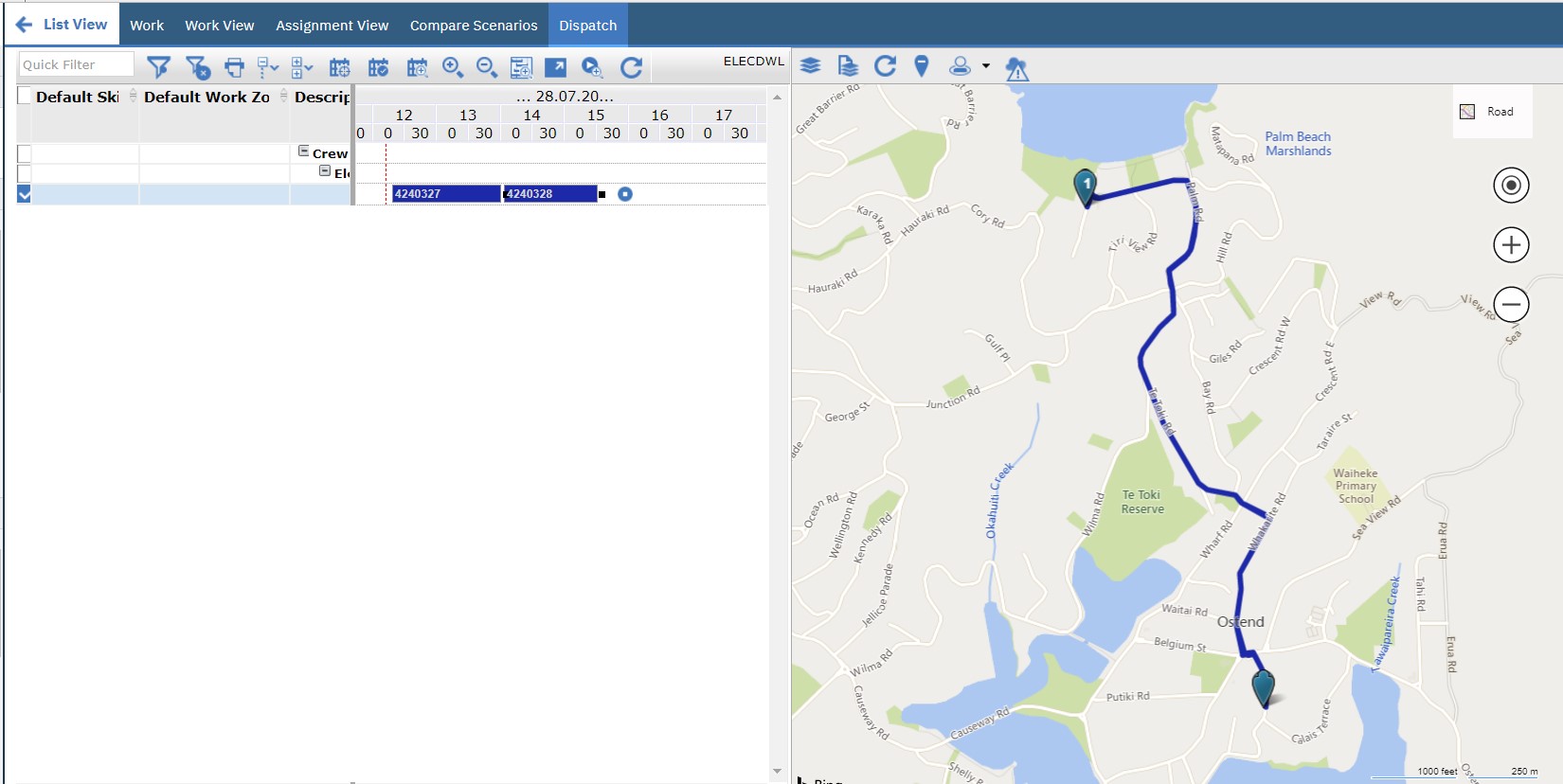This screenshot has height=784, width=1563.
Task: Click the Palm Beach Marshlands map label
Action: coord(1298,144)
